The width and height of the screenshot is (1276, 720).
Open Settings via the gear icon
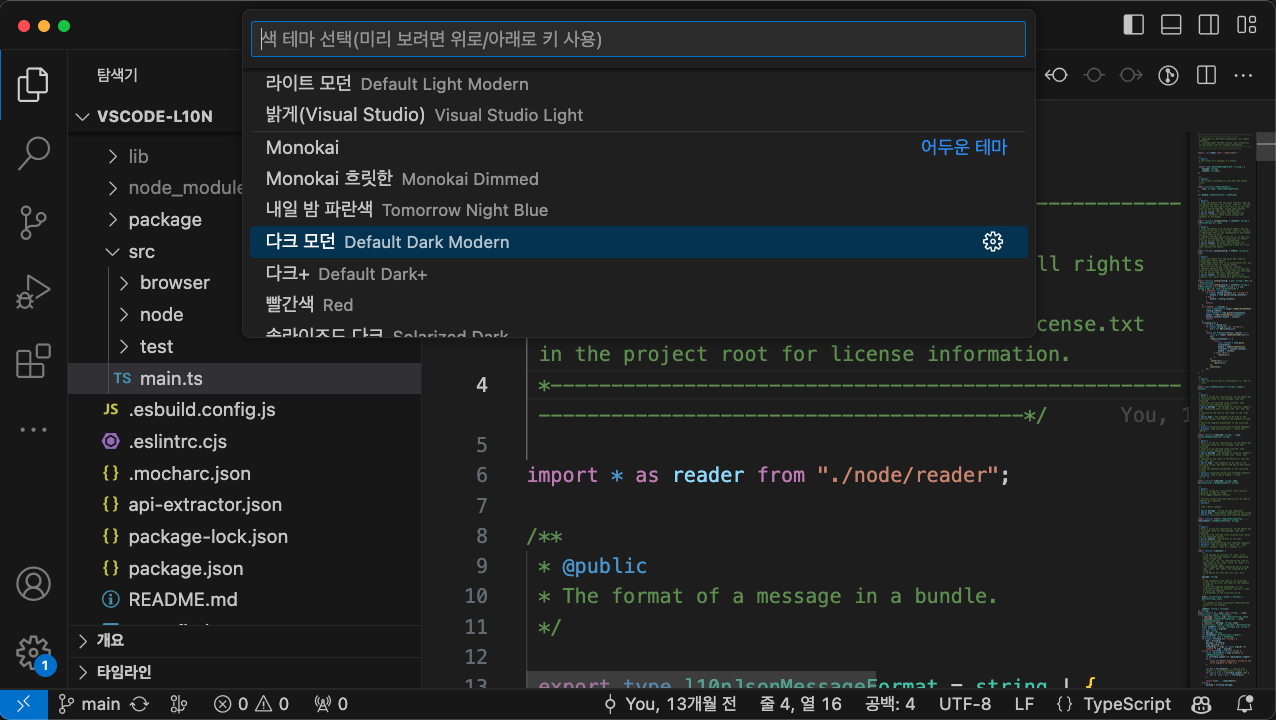[x=33, y=651]
